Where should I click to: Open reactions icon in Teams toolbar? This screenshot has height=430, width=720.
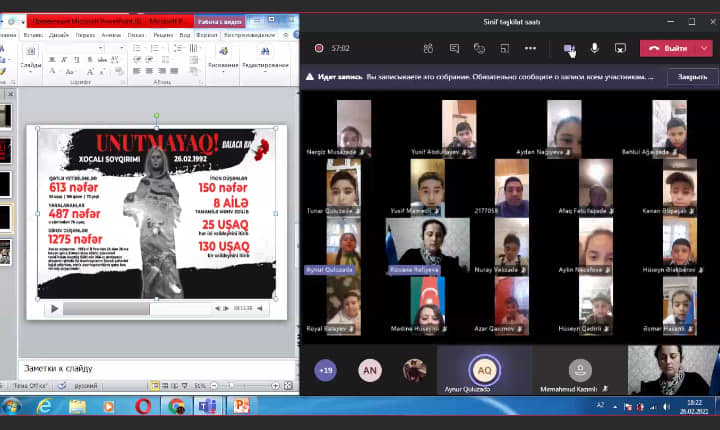[x=479, y=48]
